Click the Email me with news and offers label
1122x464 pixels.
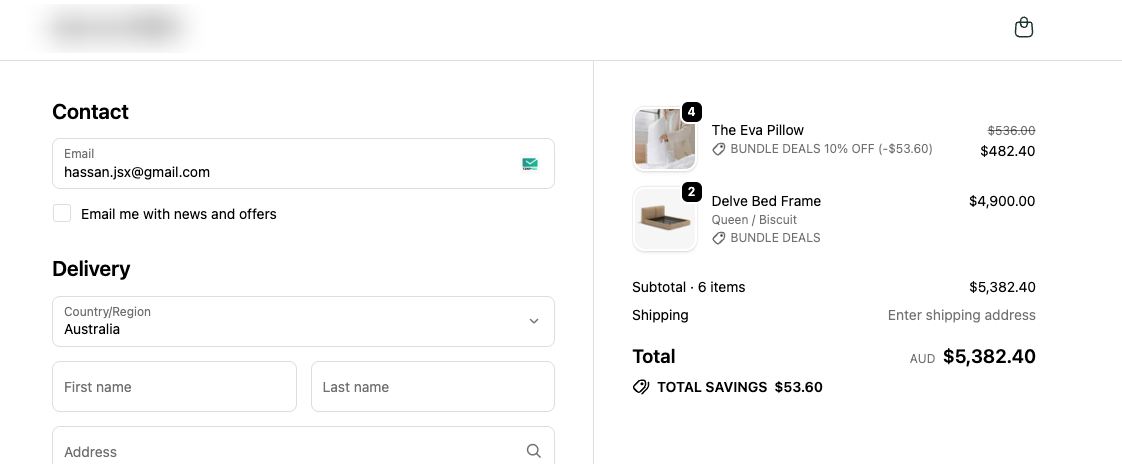tap(179, 214)
